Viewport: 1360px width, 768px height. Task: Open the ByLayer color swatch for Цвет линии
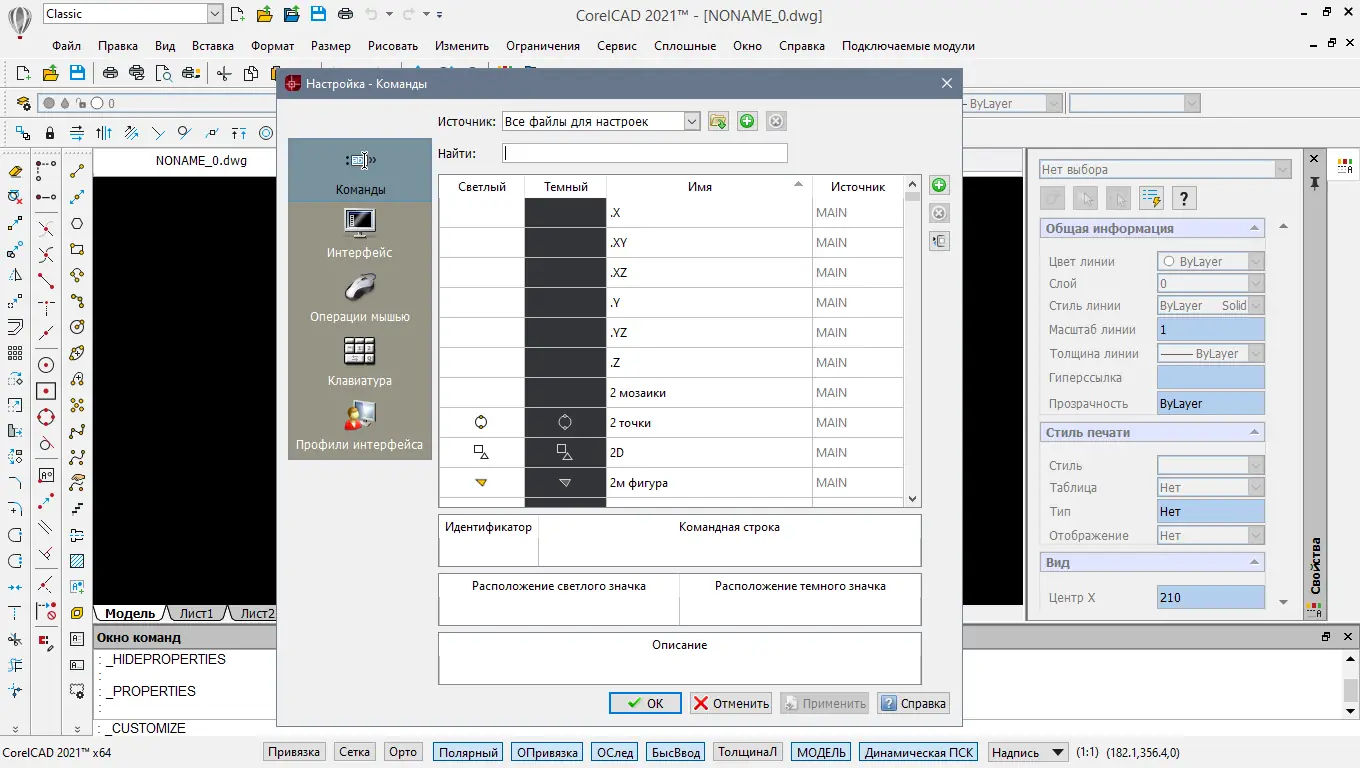(1209, 260)
